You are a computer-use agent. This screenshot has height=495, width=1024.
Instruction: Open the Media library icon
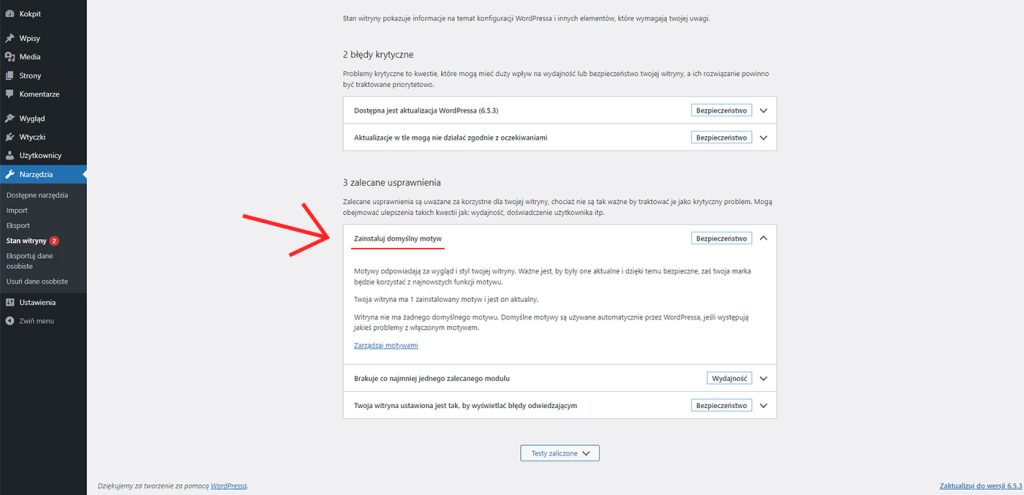pyautogui.click(x=10, y=57)
